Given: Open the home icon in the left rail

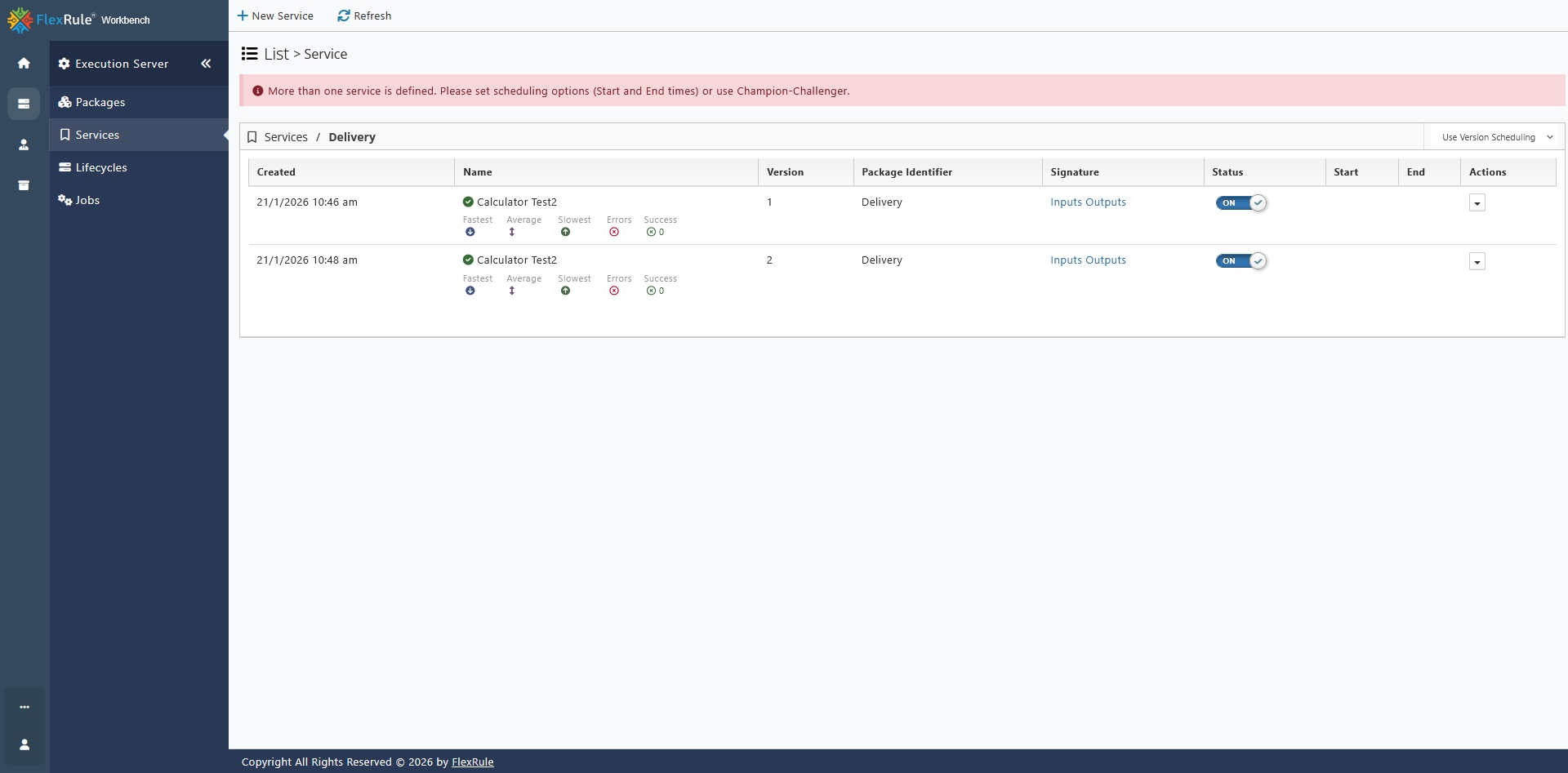Looking at the screenshot, I should click(x=24, y=63).
